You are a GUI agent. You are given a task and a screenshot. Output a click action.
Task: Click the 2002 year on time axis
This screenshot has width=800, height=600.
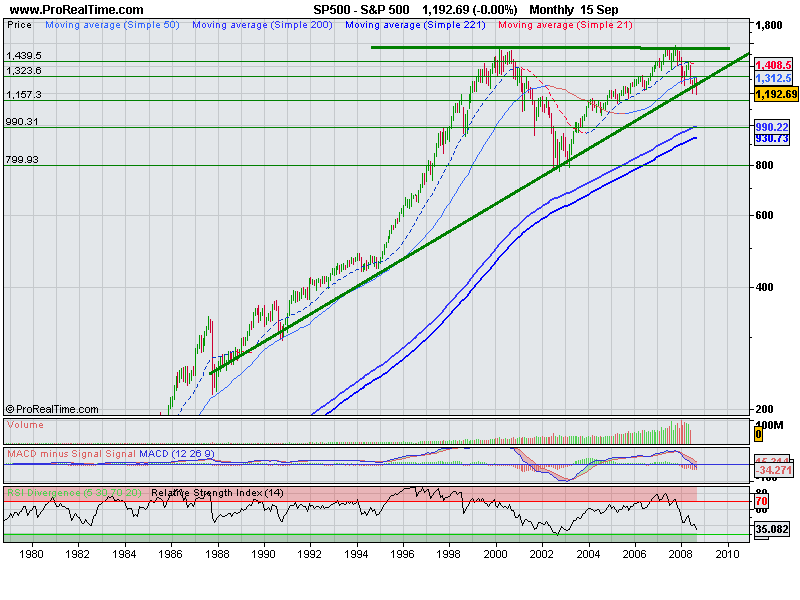point(541,554)
